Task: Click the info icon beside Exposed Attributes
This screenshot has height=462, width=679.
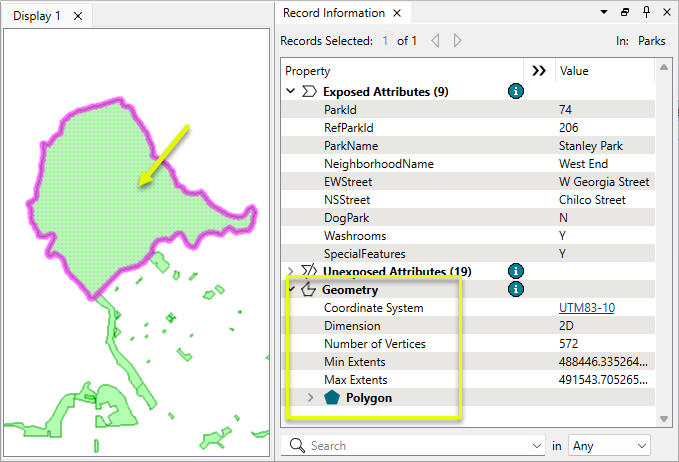Action: pos(515,91)
